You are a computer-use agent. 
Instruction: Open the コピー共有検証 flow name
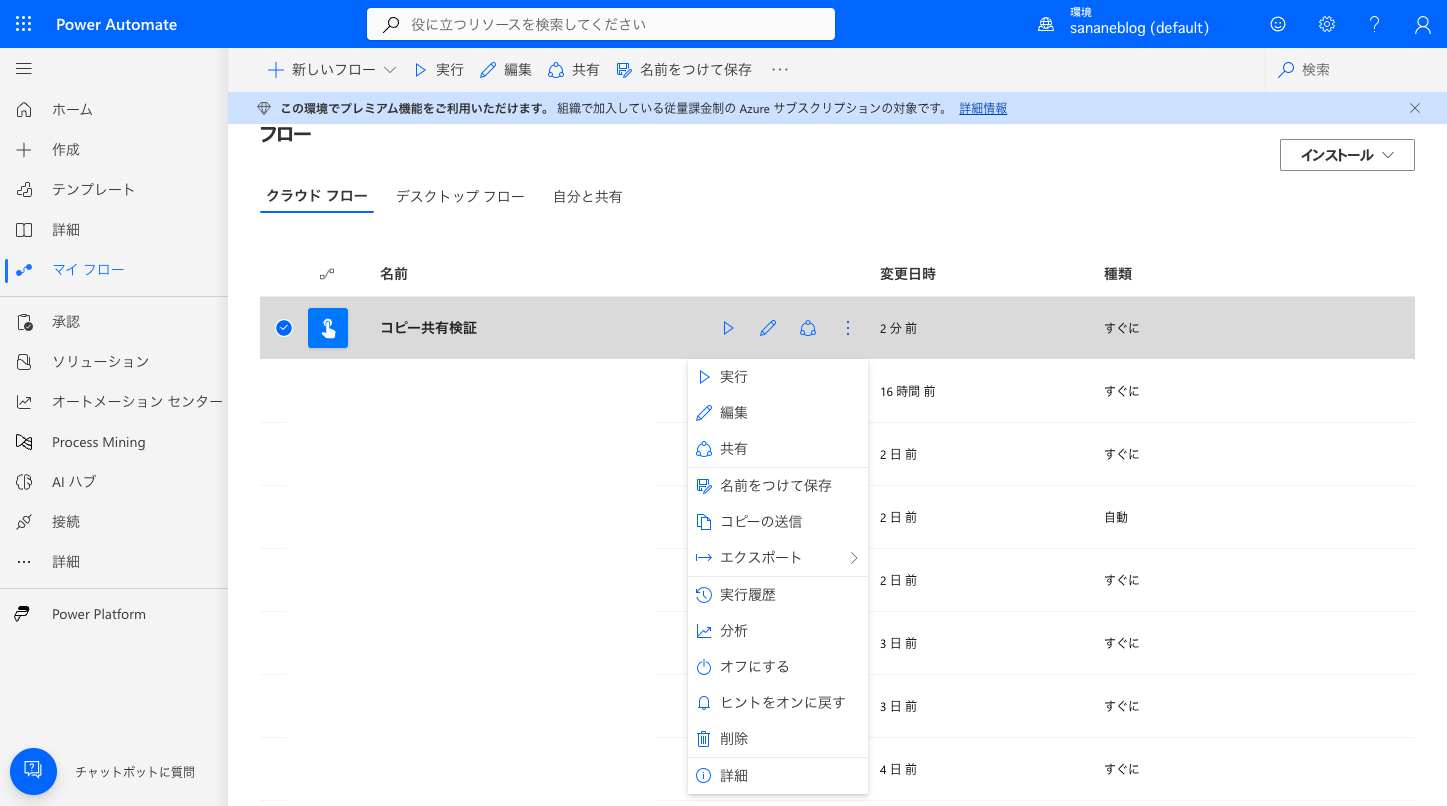click(428, 328)
